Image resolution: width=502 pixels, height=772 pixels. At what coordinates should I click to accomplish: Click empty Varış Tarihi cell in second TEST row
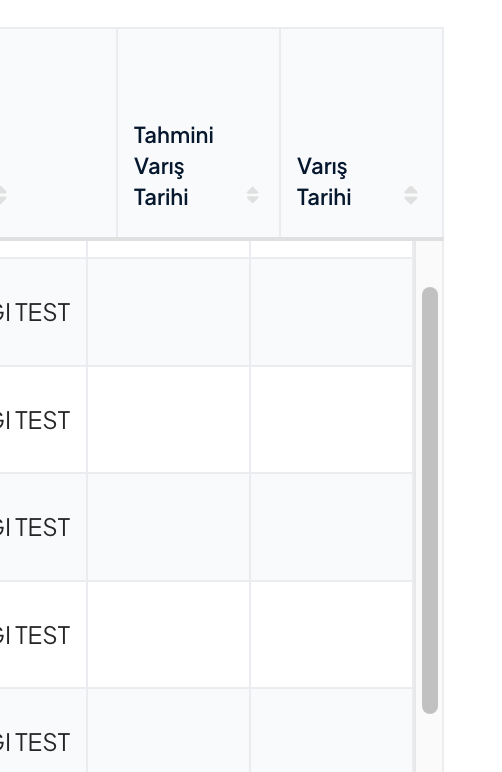point(331,420)
